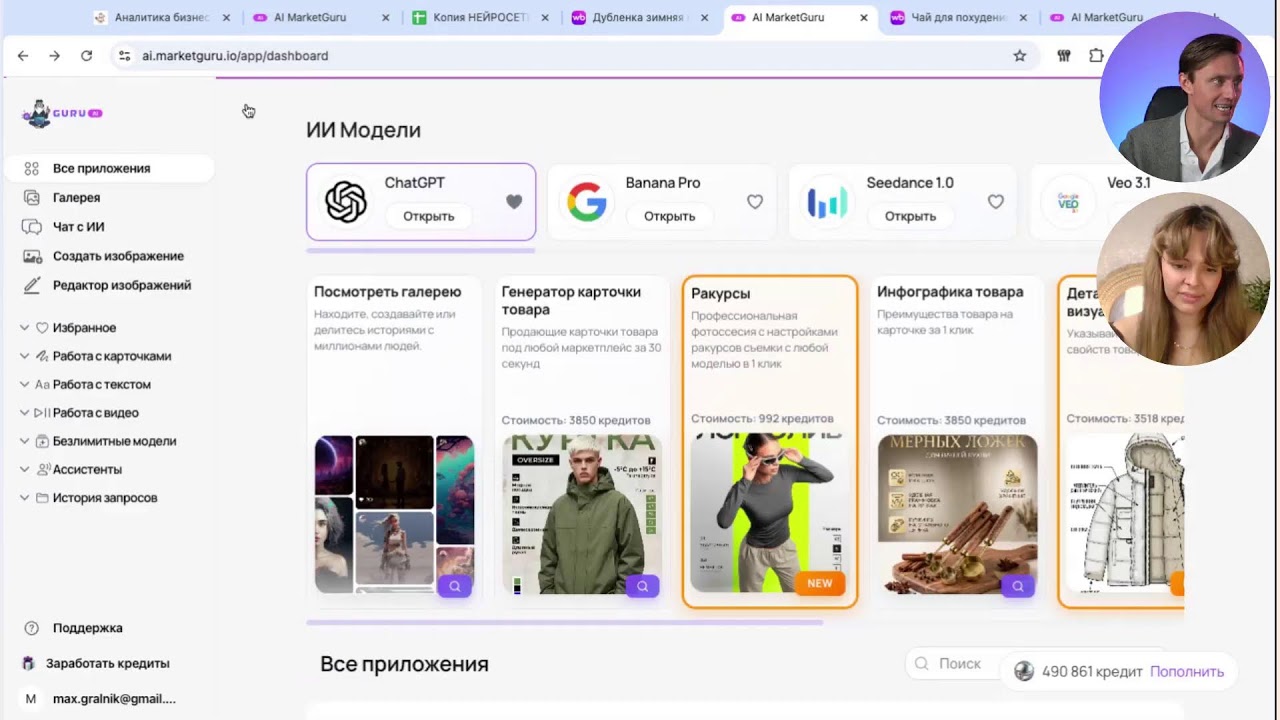Expand the Работа с видео chevron
Screen dimensions: 1280x720
(25, 412)
